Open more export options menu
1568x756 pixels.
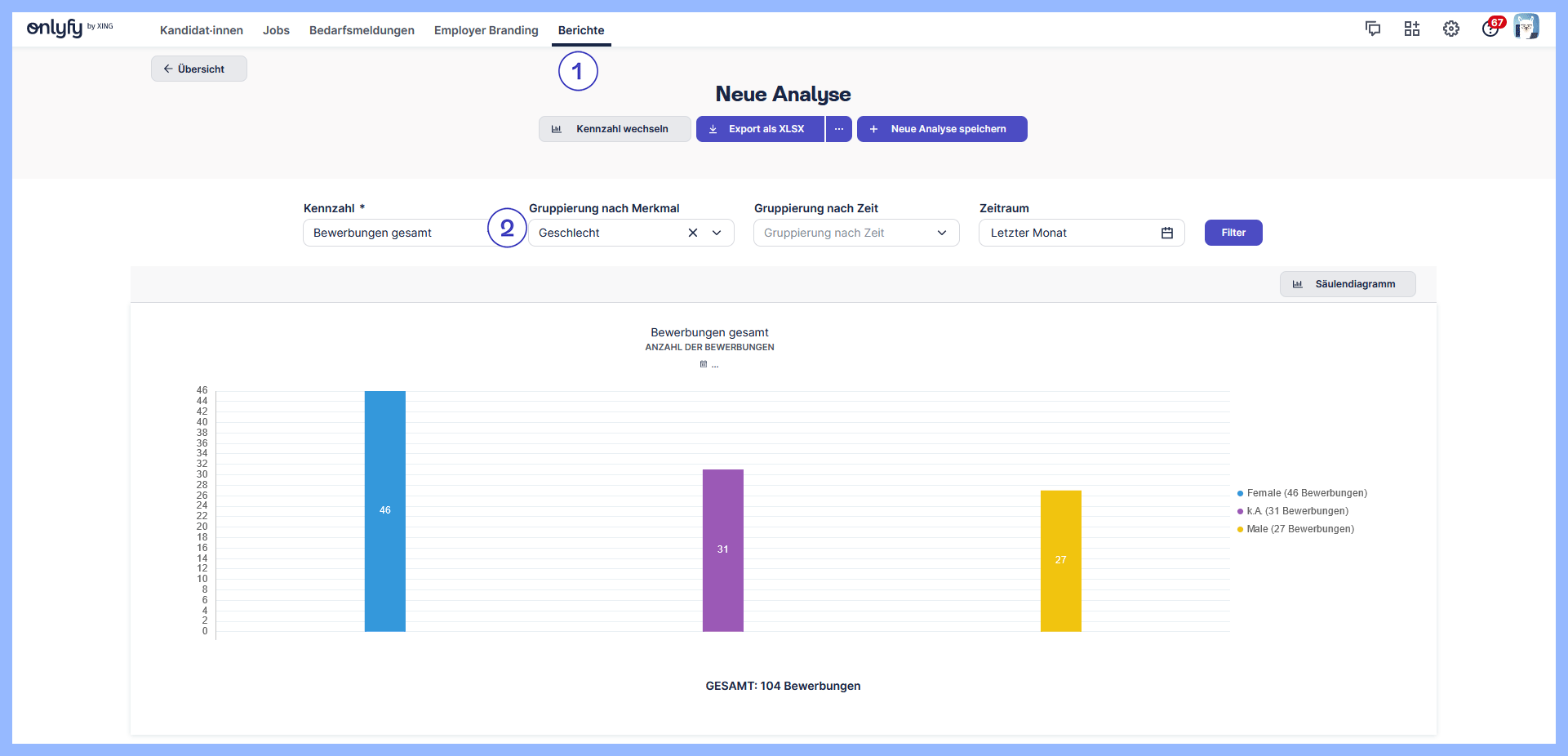[x=839, y=129]
